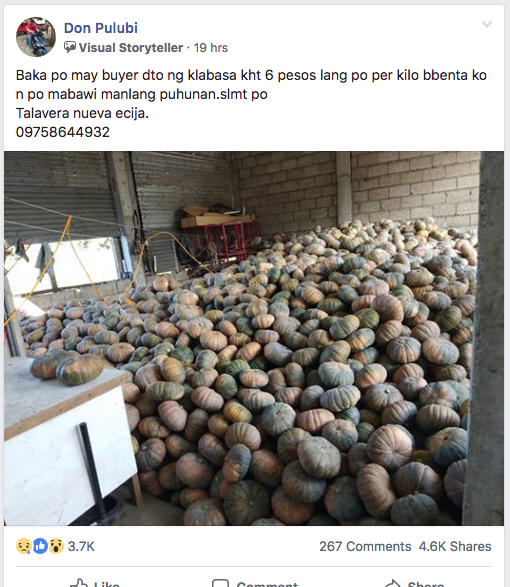Open the pumpkin pile photo

pos(254,338)
